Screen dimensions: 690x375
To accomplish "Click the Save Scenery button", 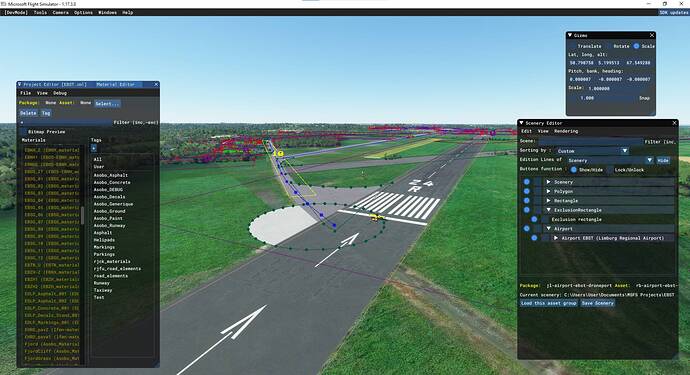I will tap(597, 303).
